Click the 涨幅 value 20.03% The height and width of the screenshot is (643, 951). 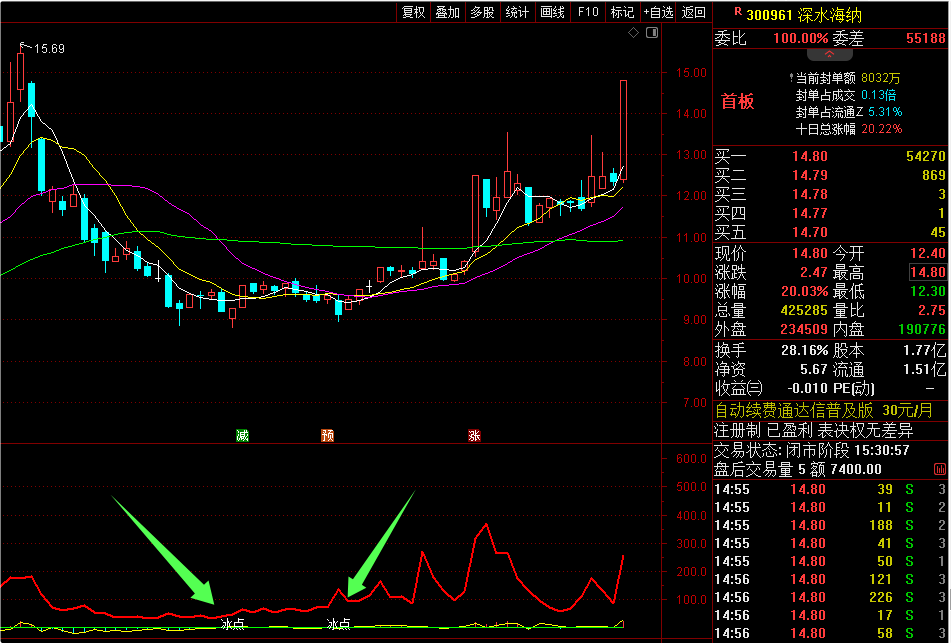804,291
